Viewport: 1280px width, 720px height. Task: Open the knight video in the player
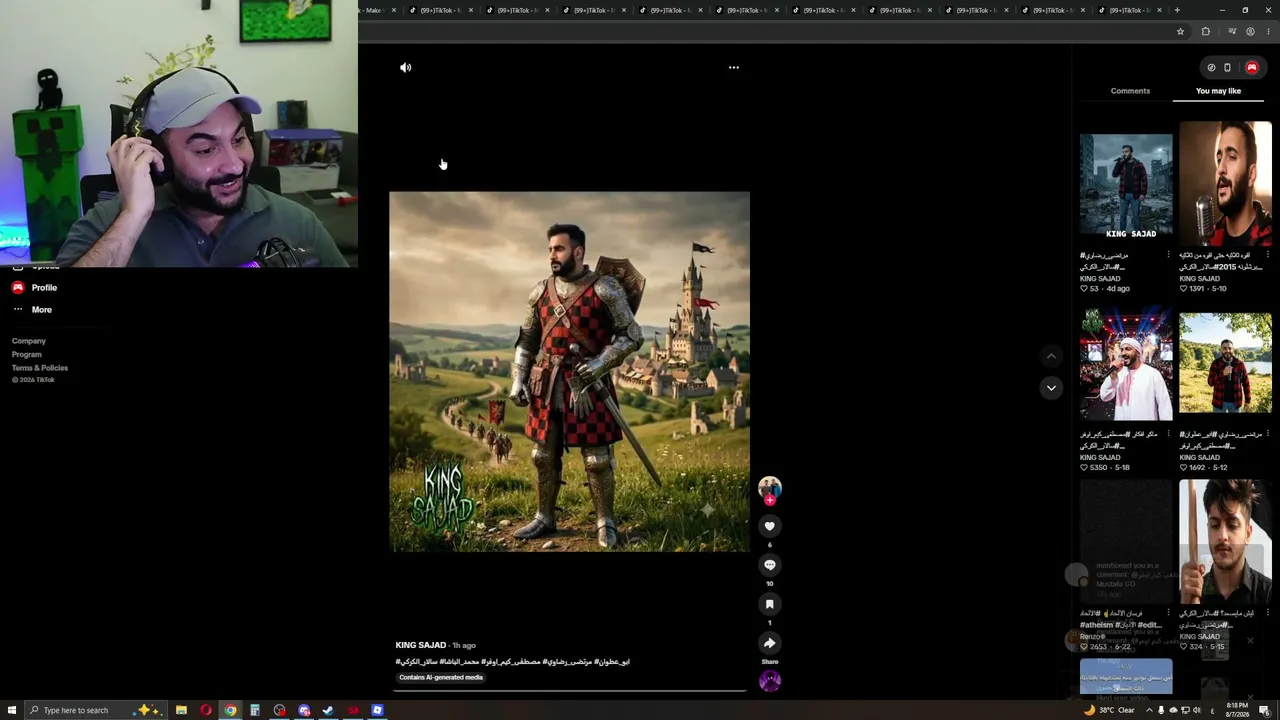(569, 372)
